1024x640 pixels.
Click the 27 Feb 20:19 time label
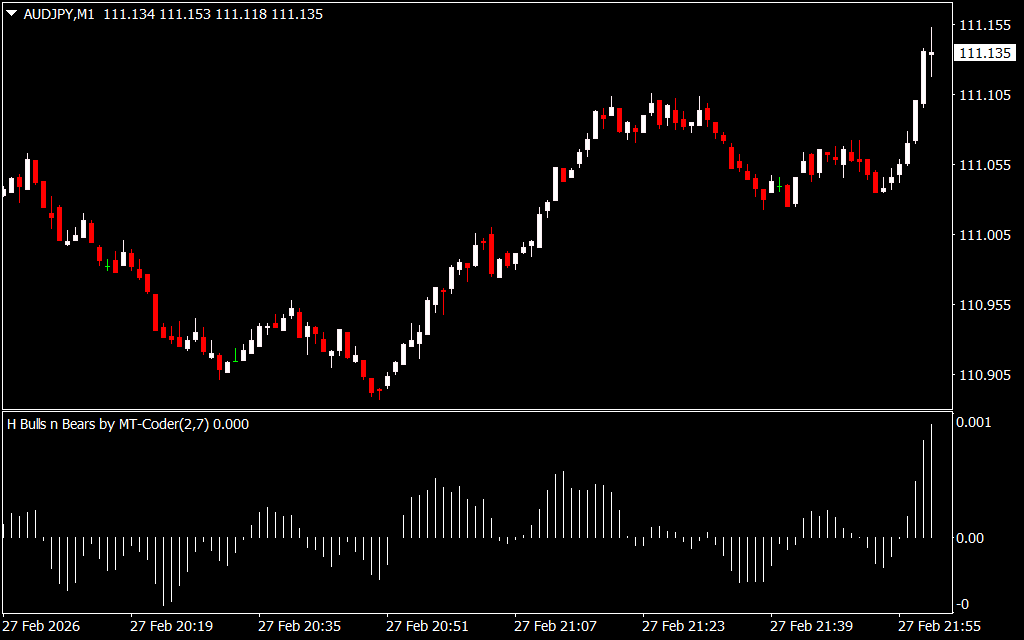(x=171, y=626)
